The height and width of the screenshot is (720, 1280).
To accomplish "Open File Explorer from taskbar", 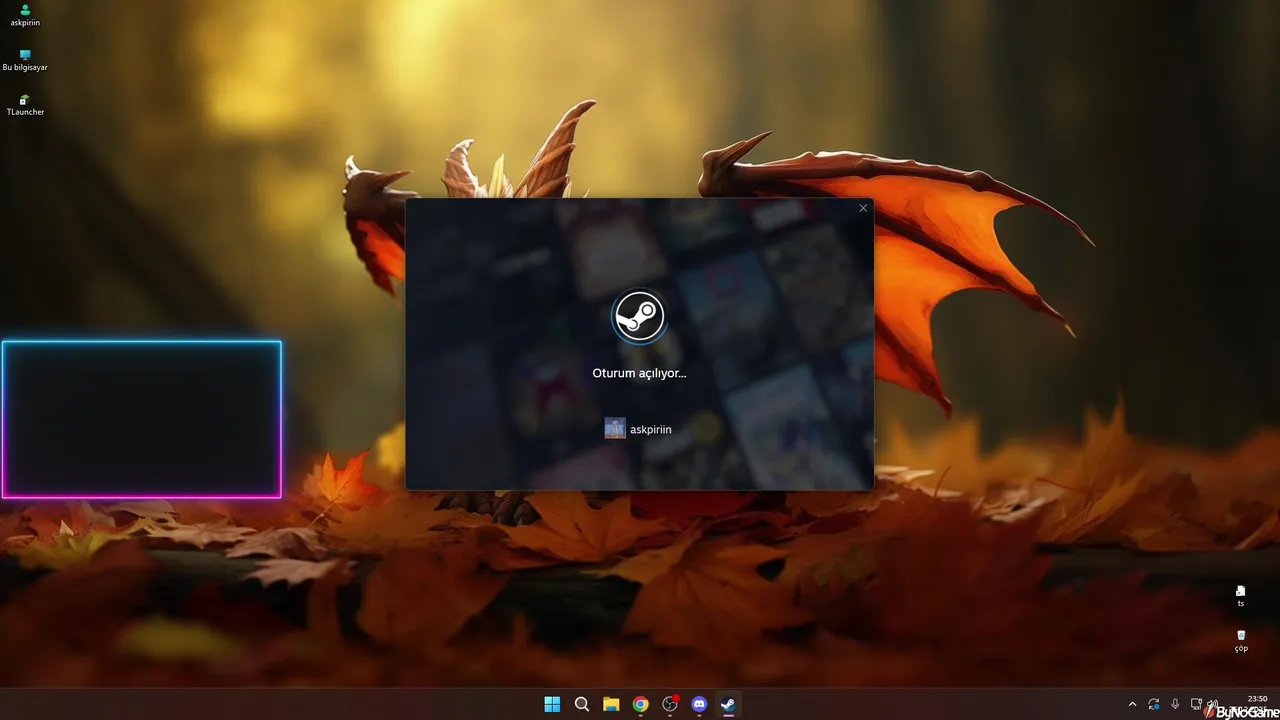I will point(611,704).
